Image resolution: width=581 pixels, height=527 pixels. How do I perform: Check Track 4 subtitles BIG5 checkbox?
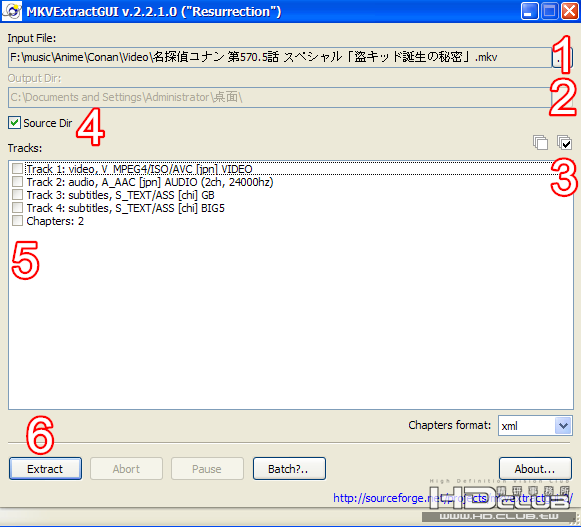(17, 208)
